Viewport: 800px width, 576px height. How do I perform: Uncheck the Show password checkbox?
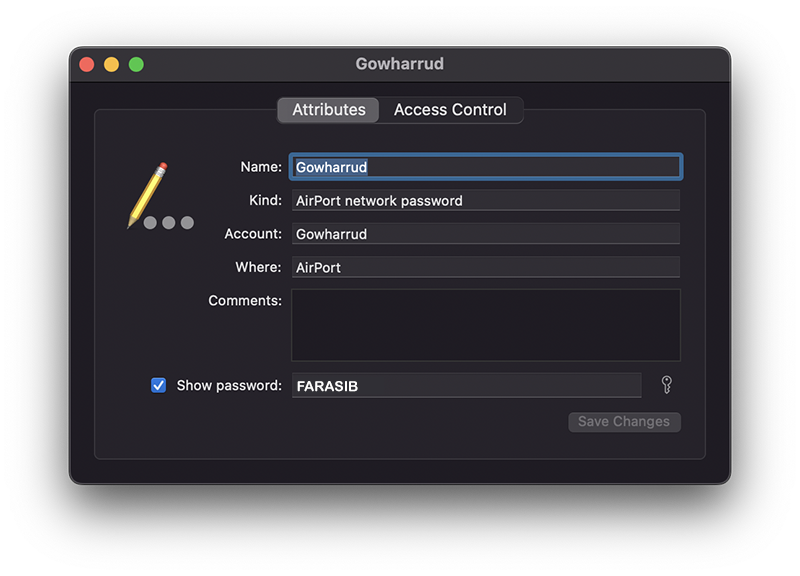158,385
